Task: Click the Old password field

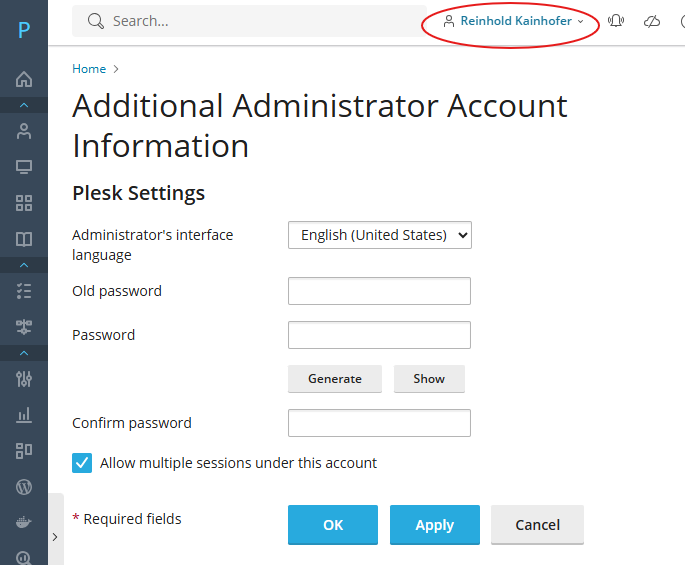Action: 379,291
